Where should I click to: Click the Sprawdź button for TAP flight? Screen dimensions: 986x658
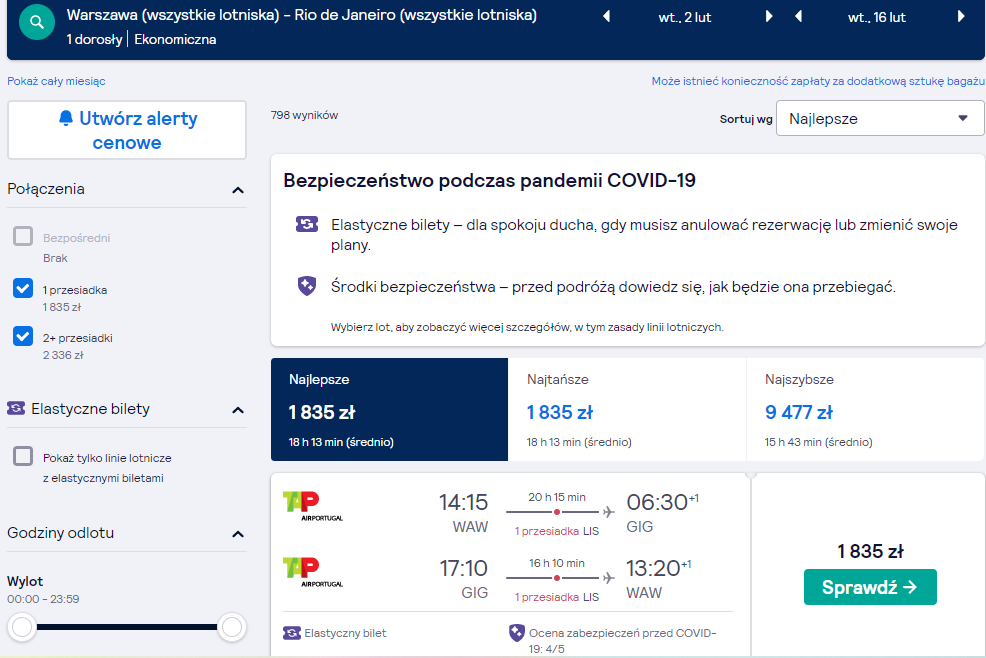tap(870, 587)
